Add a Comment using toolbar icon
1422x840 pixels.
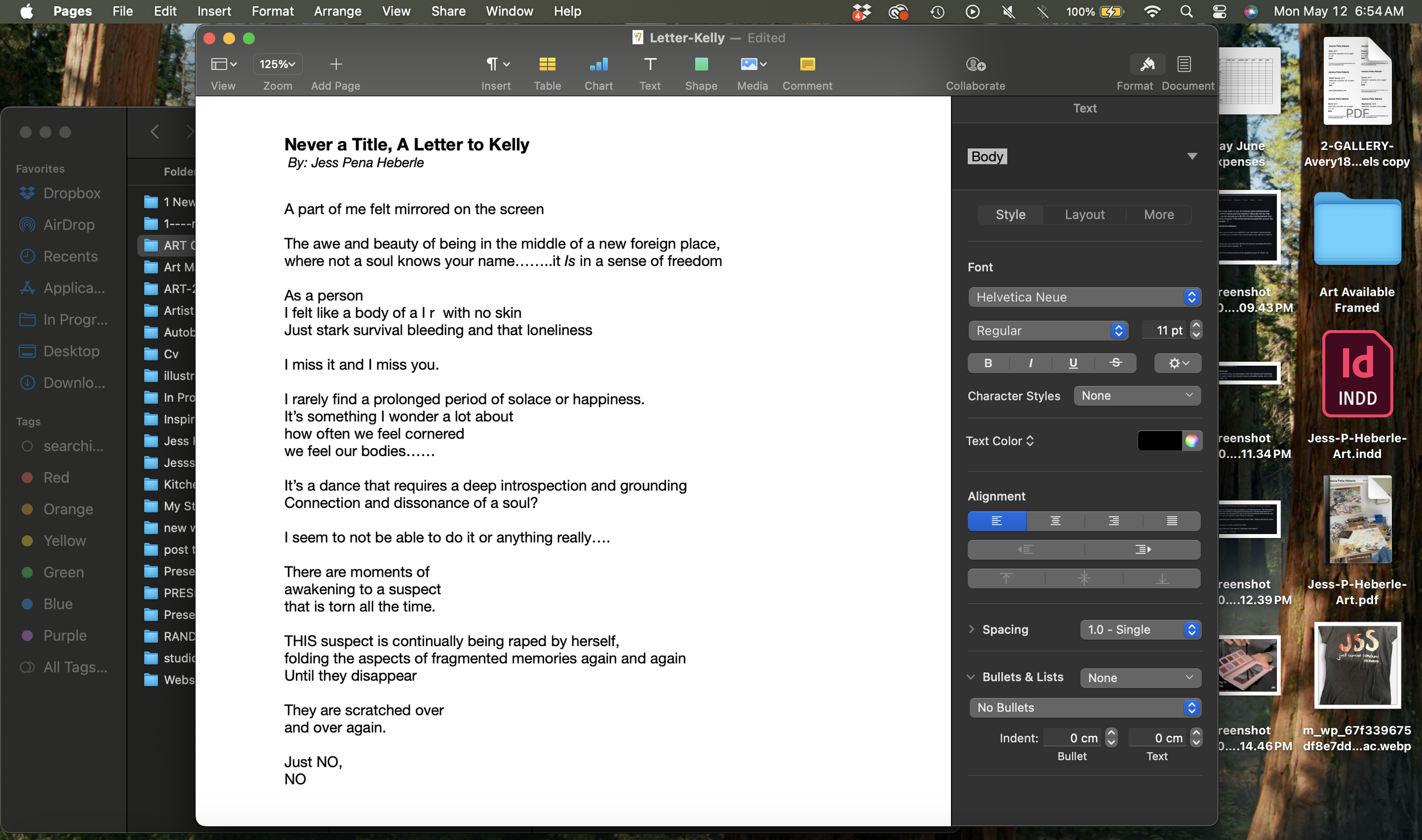(807, 64)
